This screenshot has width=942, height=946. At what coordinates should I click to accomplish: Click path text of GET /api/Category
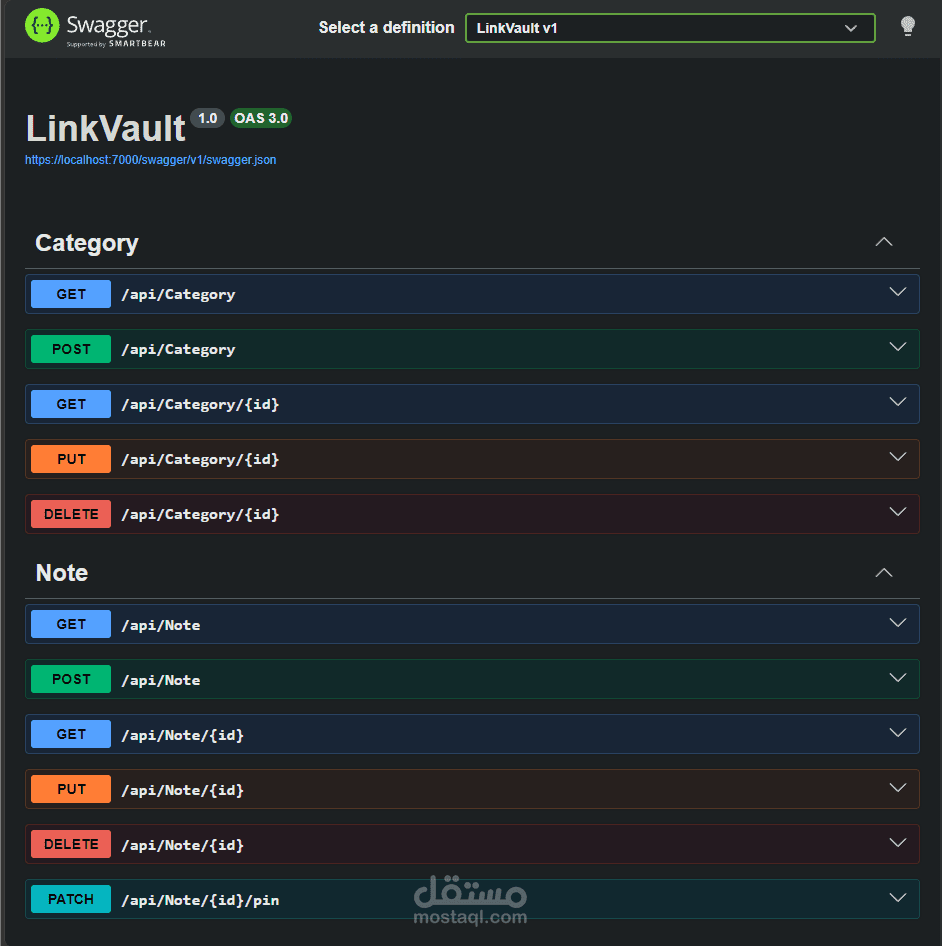click(179, 295)
